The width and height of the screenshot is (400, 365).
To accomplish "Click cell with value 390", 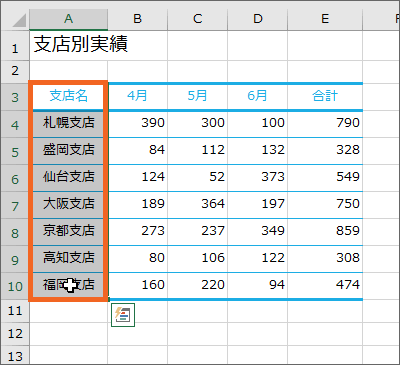I will (x=138, y=124).
